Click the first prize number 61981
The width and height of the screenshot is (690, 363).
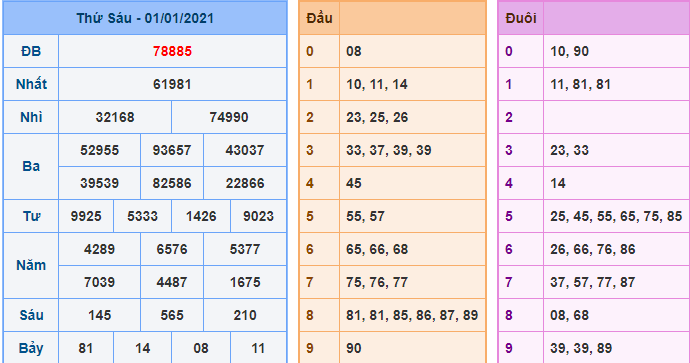tap(172, 84)
